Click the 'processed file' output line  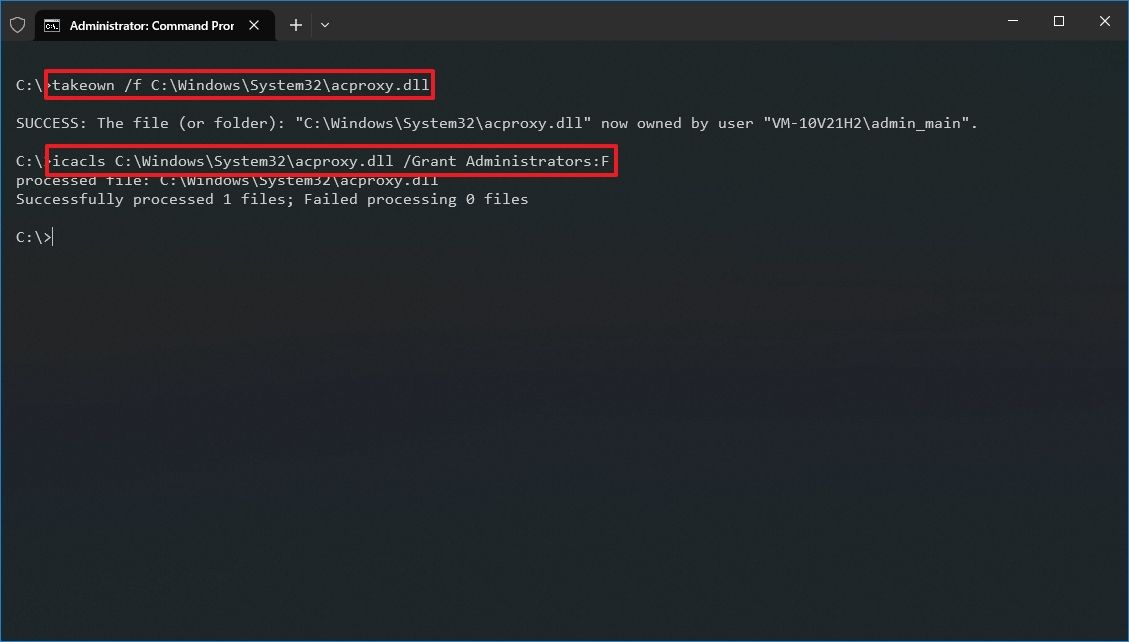click(227, 181)
